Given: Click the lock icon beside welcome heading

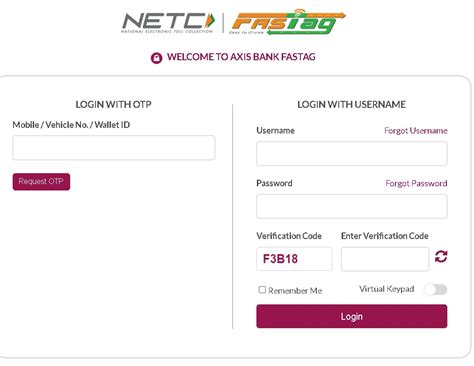Looking at the screenshot, I should [x=156, y=58].
